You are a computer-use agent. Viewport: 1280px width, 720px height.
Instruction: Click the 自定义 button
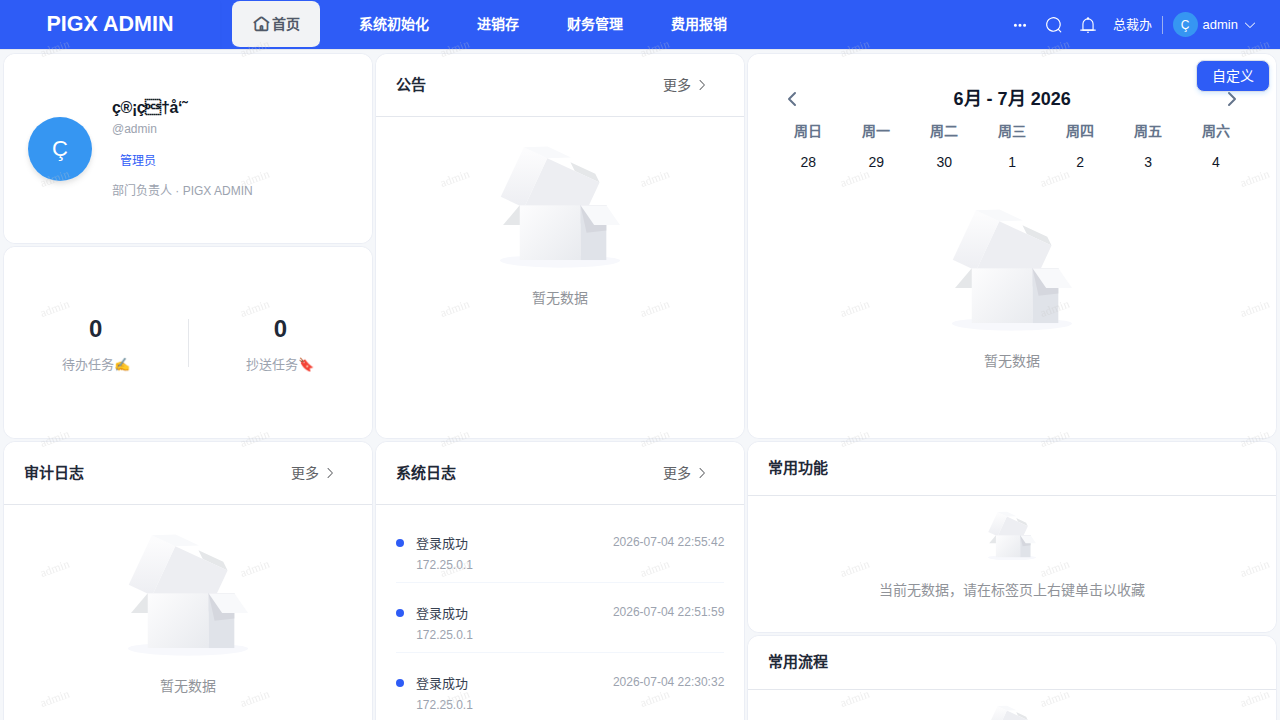1233,76
